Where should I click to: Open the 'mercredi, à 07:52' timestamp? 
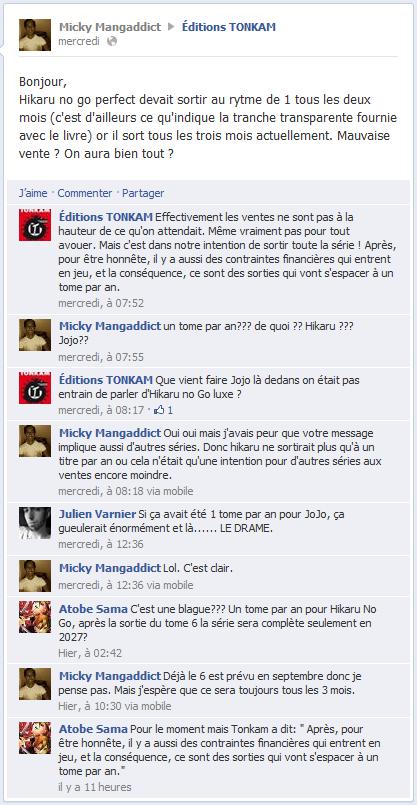click(x=101, y=303)
